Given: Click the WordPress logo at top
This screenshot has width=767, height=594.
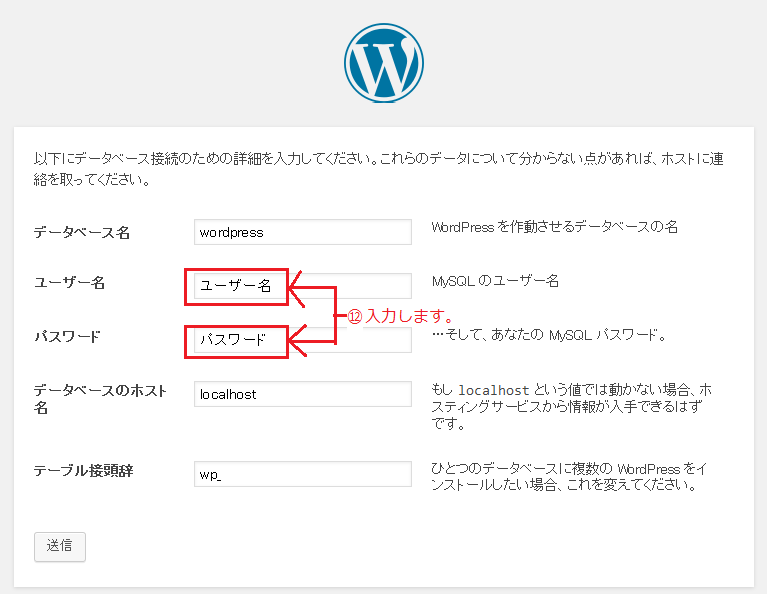Looking at the screenshot, I should pyautogui.click(x=384, y=63).
